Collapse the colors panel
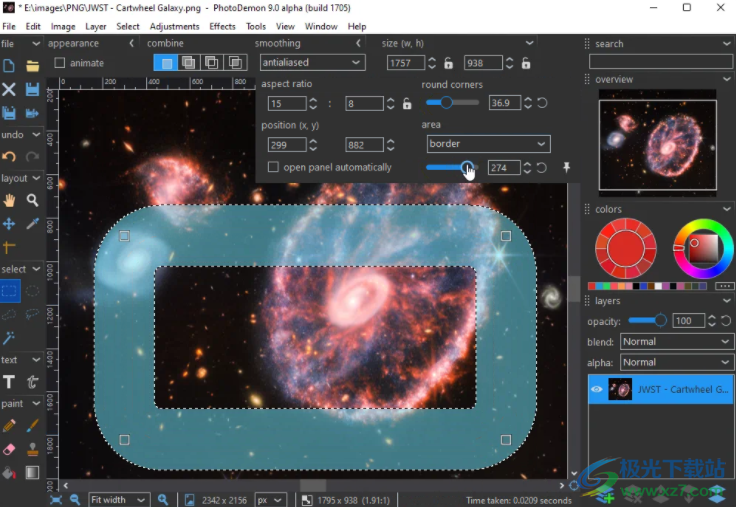The image size is (736, 507). [x=727, y=209]
